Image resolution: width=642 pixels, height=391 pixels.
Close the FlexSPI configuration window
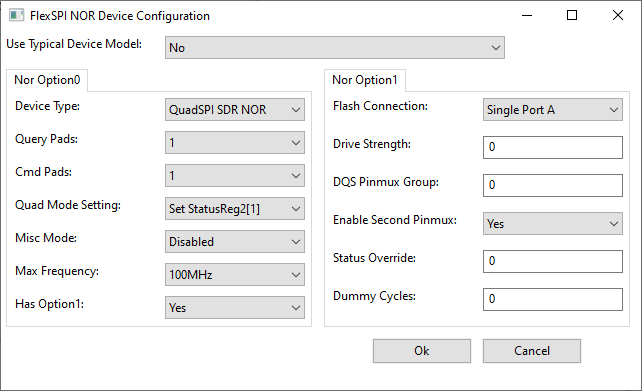click(x=618, y=16)
